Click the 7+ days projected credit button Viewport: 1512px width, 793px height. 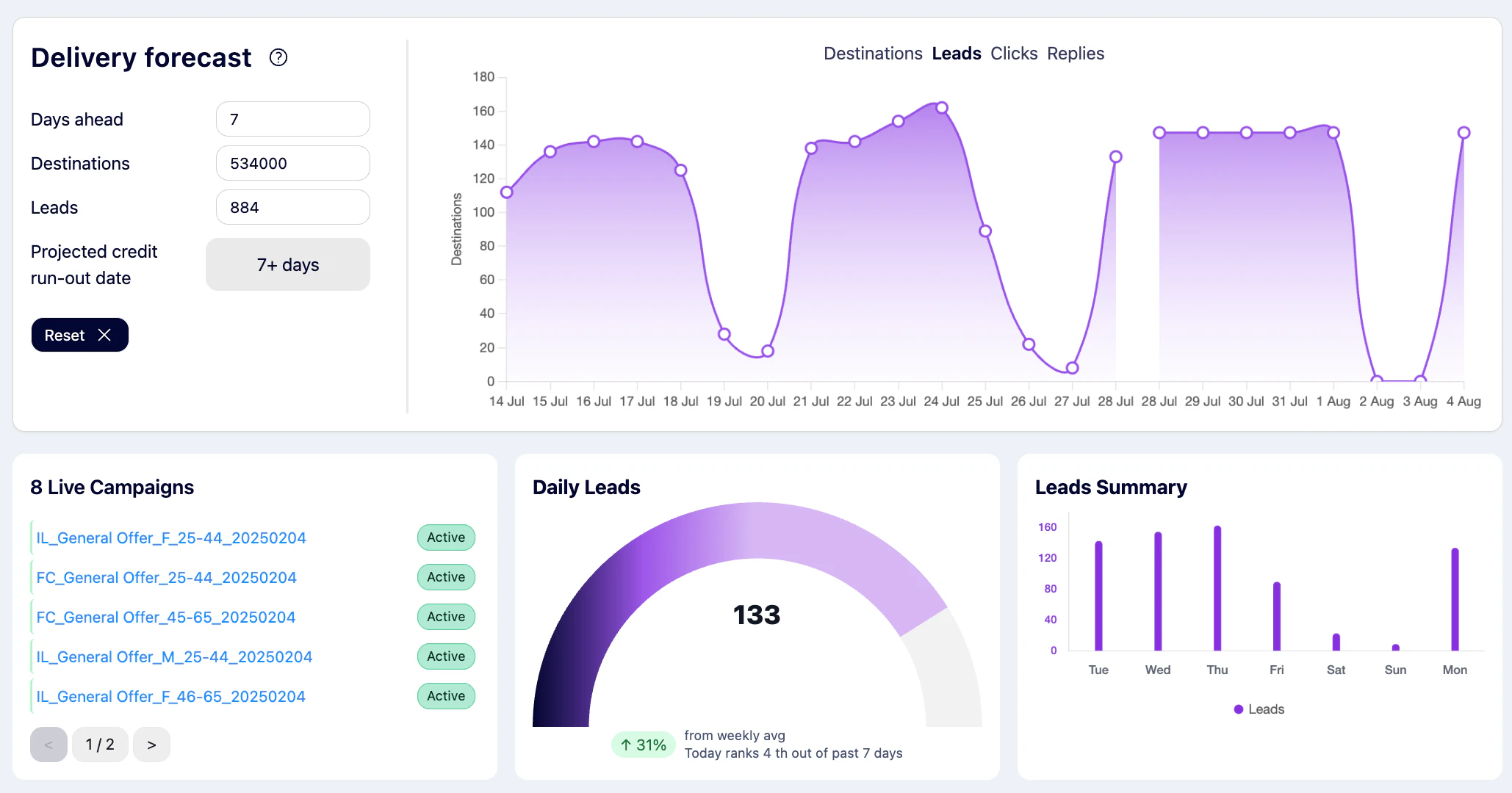click(x=287, y=264)
